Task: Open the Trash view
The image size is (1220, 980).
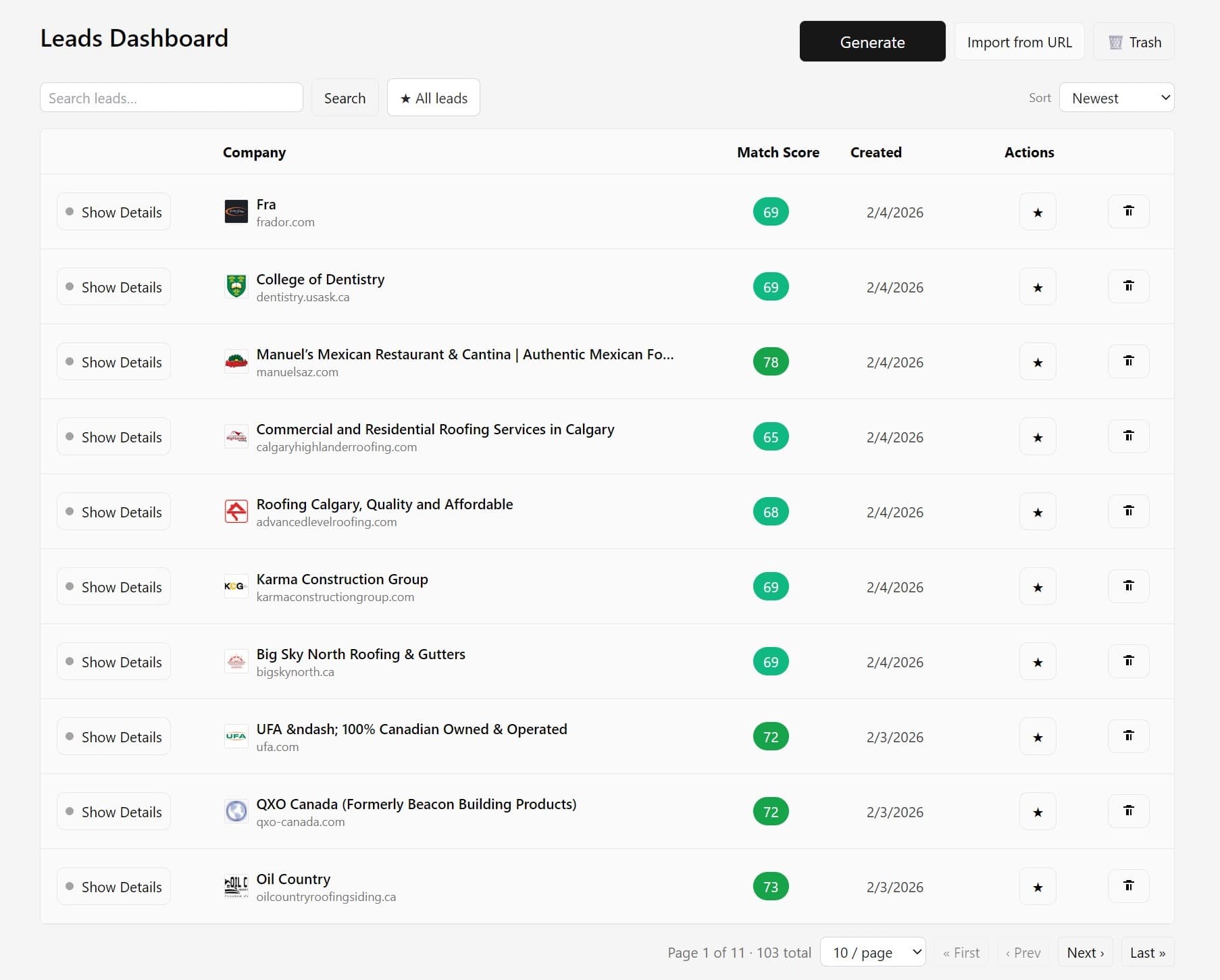Action: (1133, 41)
